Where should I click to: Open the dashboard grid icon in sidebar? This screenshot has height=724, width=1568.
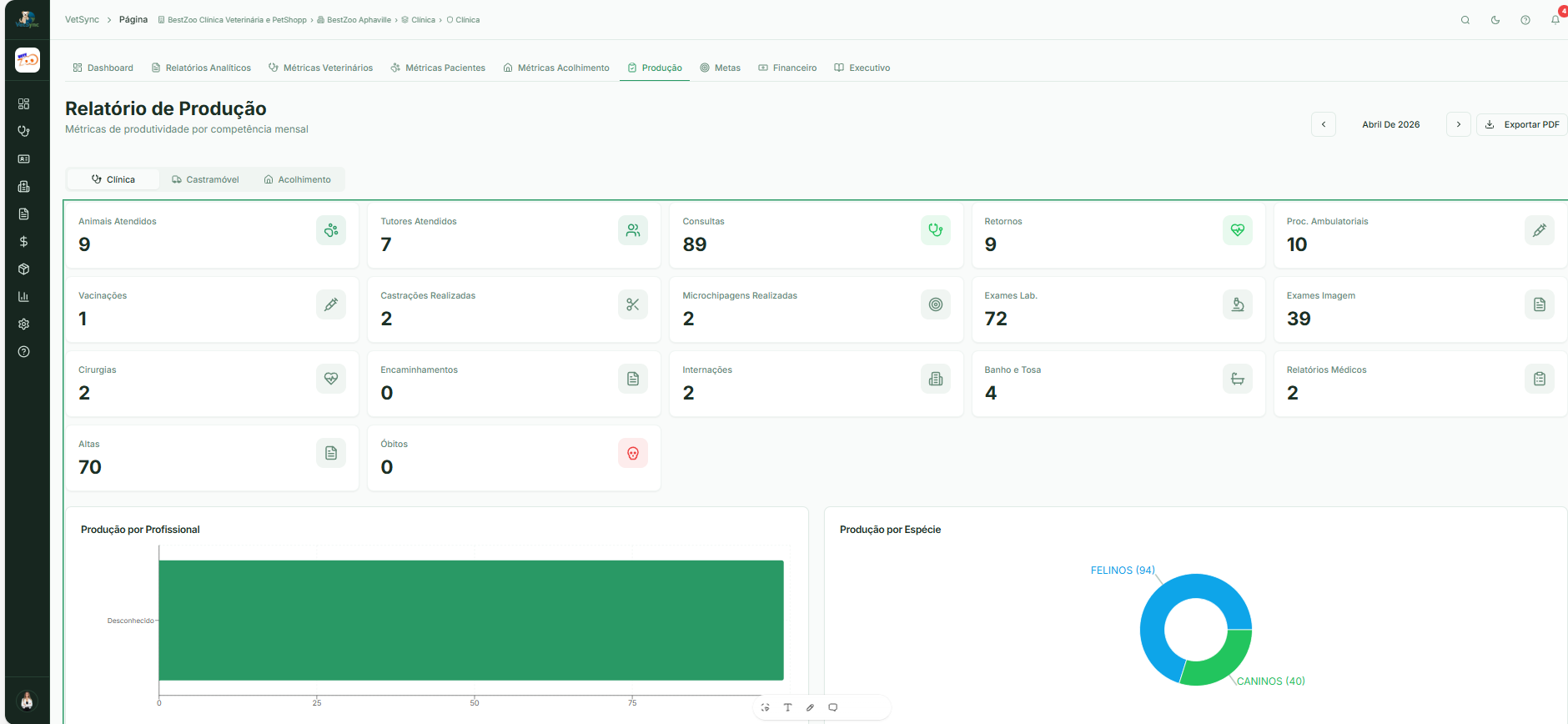pos(24,103)
